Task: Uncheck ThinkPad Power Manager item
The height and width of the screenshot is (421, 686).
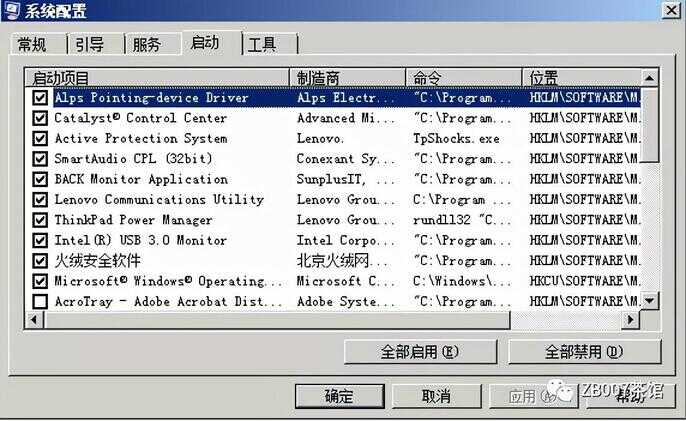Action: [40, 220]
